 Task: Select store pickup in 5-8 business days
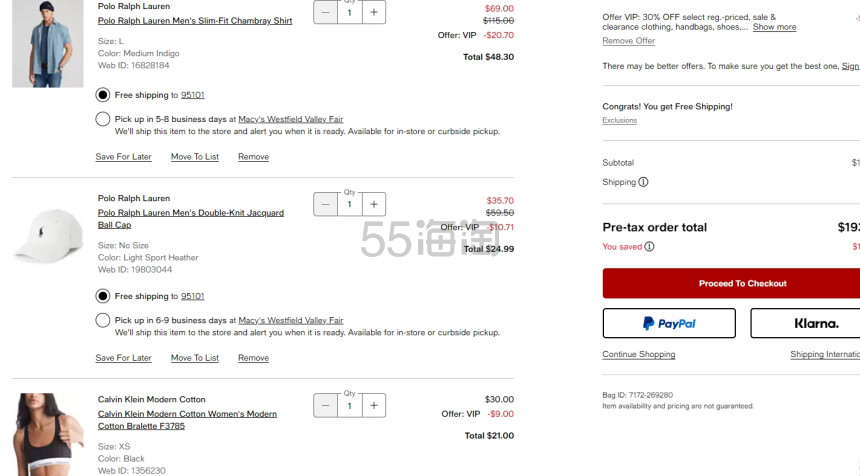[103, 119]
